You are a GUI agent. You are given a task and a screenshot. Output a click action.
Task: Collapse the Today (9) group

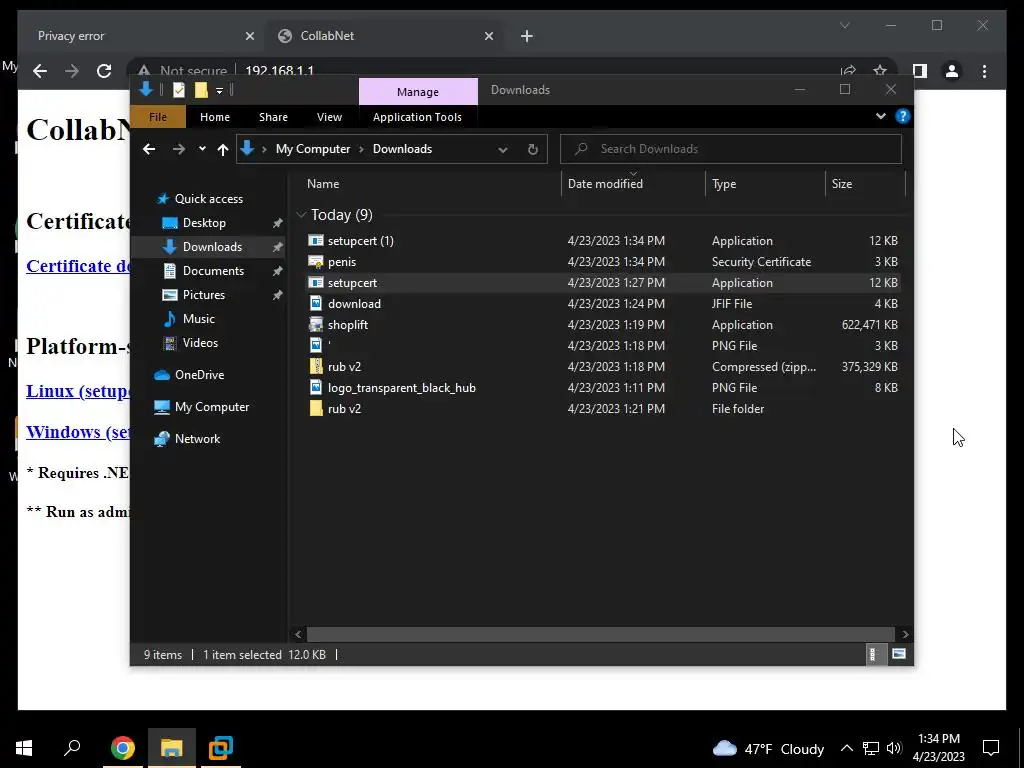pos(301,215)
